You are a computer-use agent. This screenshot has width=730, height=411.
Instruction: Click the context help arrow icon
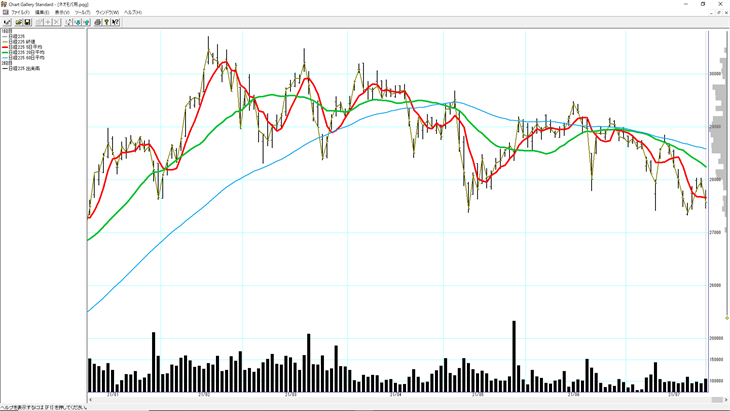(116, 22)
